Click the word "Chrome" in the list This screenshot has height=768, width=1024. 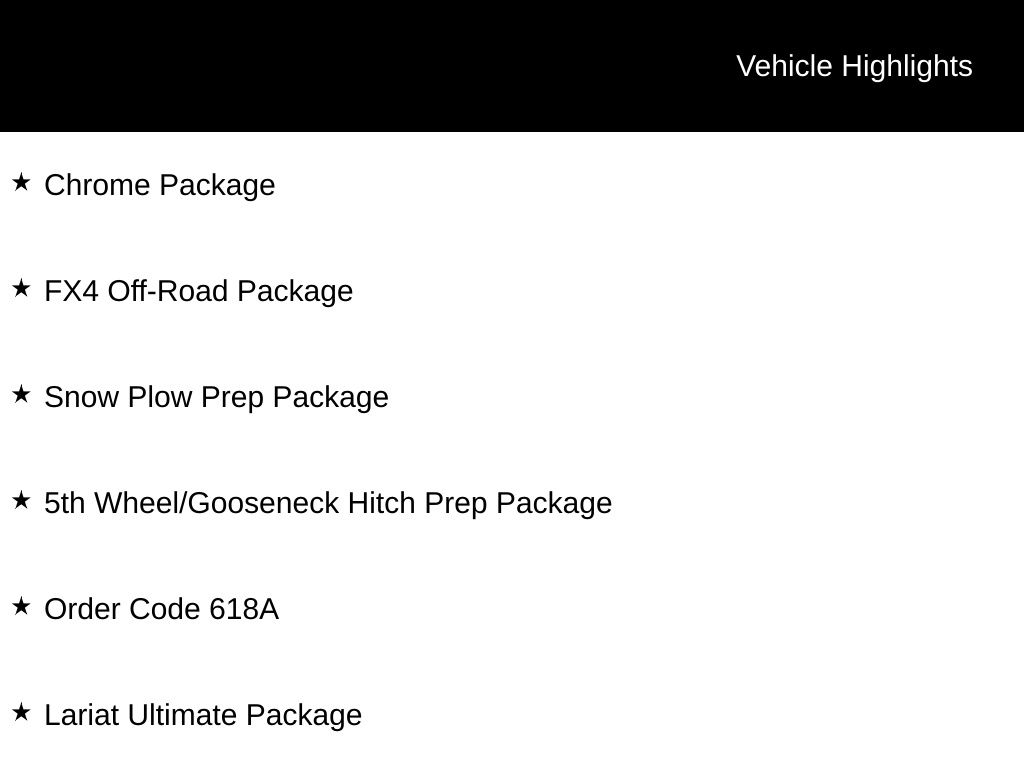tap(98, 185)
